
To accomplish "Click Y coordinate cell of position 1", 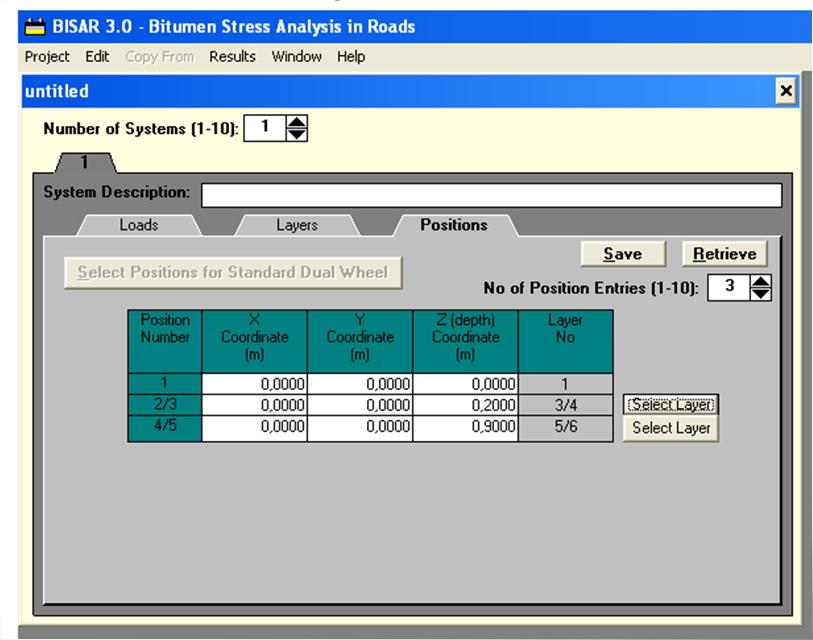I will coord(360,384).
